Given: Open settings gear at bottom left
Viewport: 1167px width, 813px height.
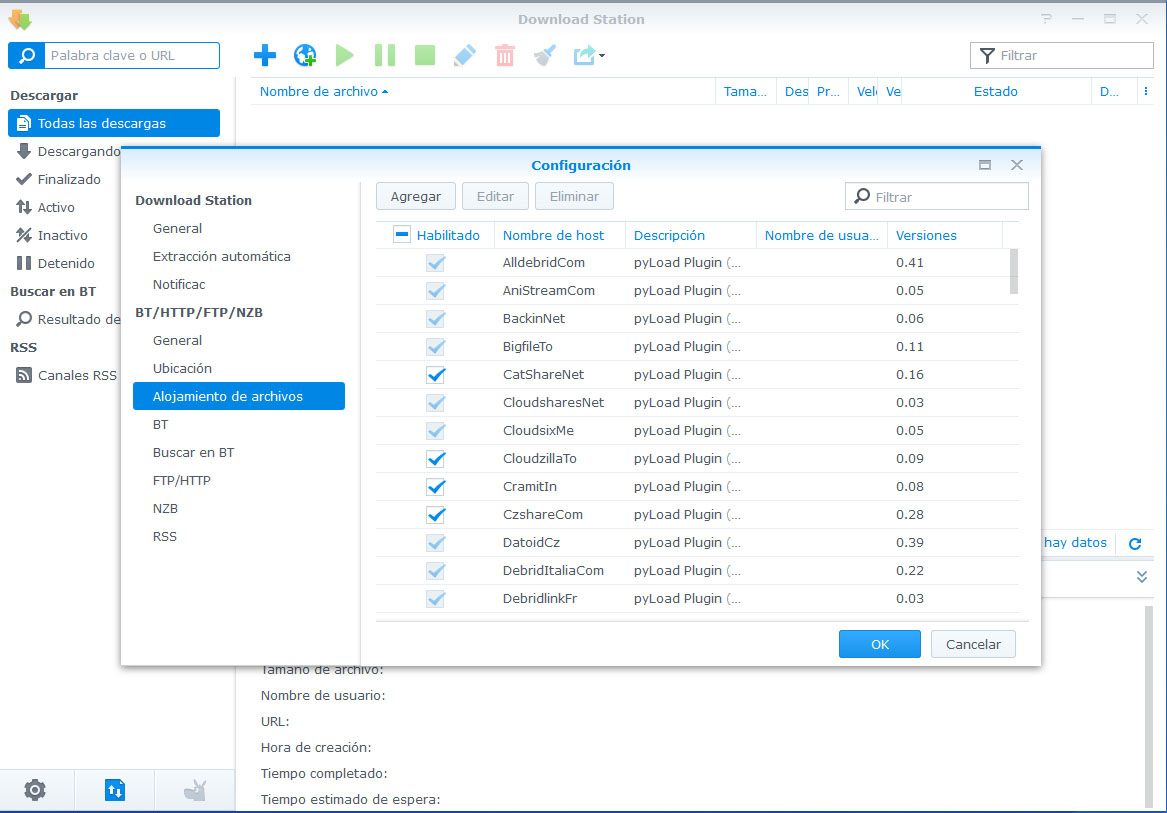Looking at the screenshot, I should 35,790.
